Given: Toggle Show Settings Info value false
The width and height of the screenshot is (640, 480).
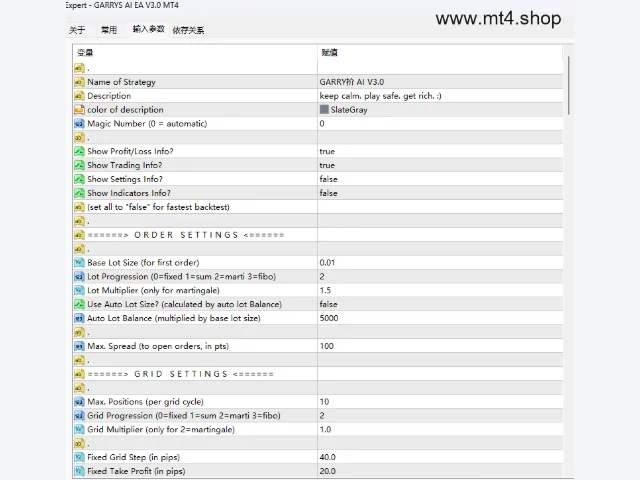Looking at the screenshot, I should (328, 179).
